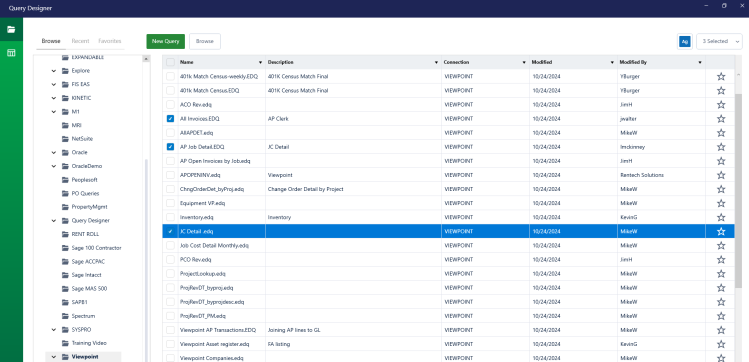Switch to the Favorites tab
The image size is (749, 362).
[x=110, y=41]
